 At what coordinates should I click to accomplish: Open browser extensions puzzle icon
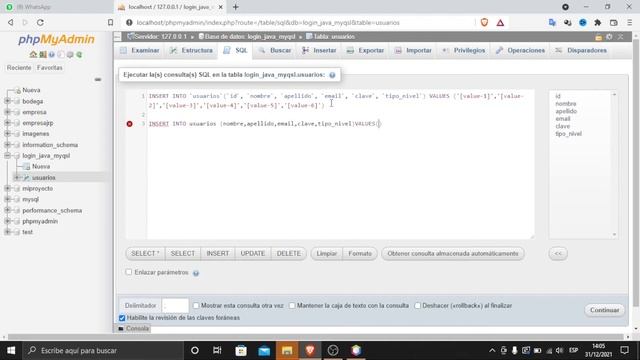click(598, 22)
